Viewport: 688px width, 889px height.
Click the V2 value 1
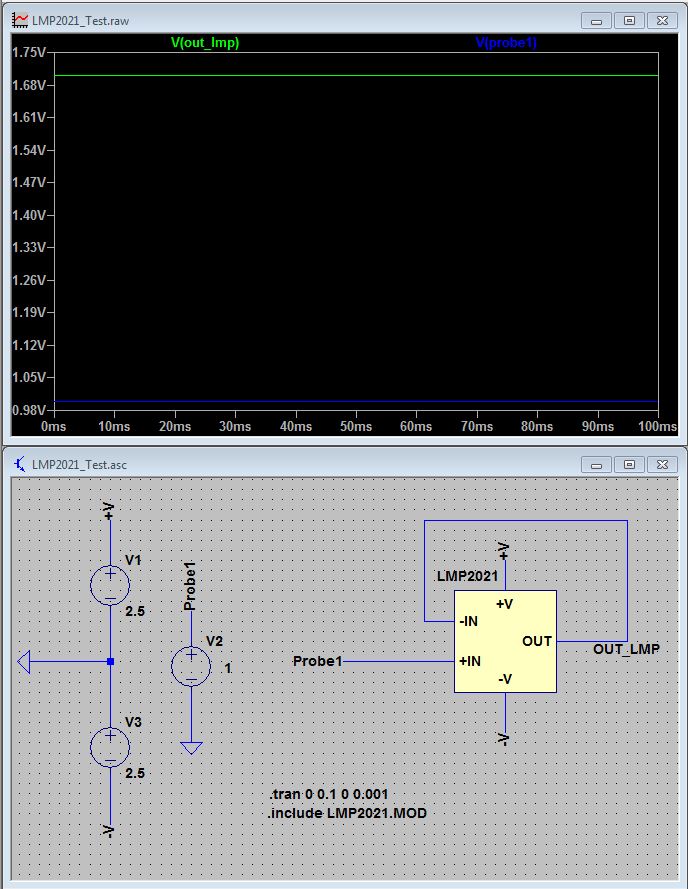228,668
